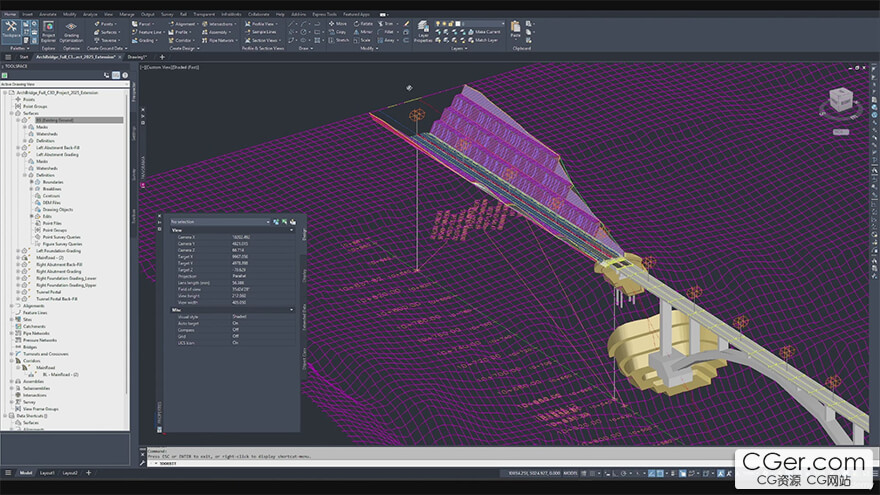Select the Move tool in Modify
This screenshot has width=880, height=495.
pos(338,24)
